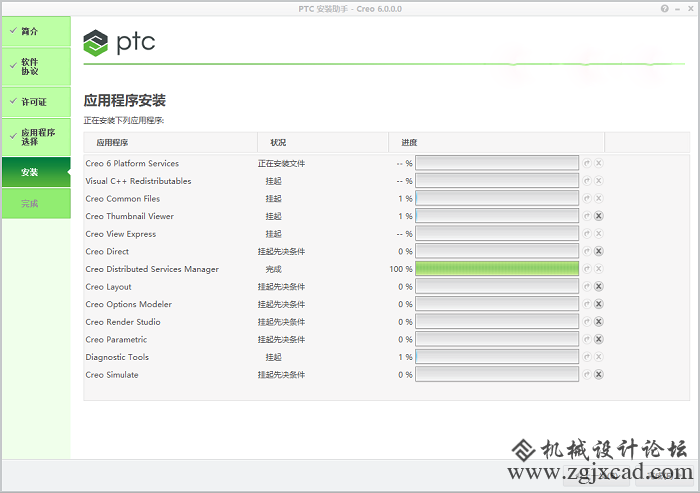Screen dimensions: 700x493
Task: Retry the Creo Common Files install
Action: click(x=587, y=198)
